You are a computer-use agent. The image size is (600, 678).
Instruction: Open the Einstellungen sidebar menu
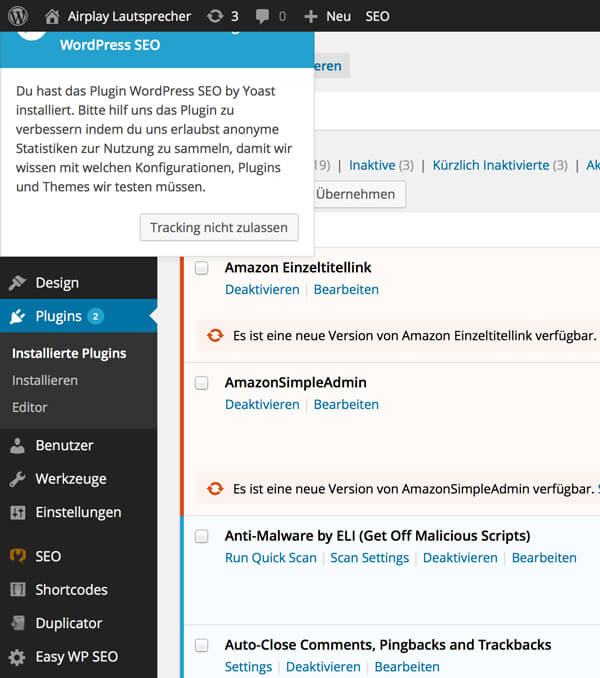(79, 512)
